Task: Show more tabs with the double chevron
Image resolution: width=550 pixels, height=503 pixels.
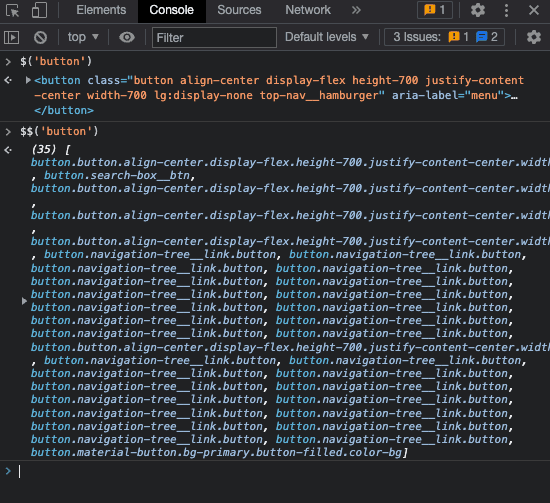Action: [x=356, y=10]
